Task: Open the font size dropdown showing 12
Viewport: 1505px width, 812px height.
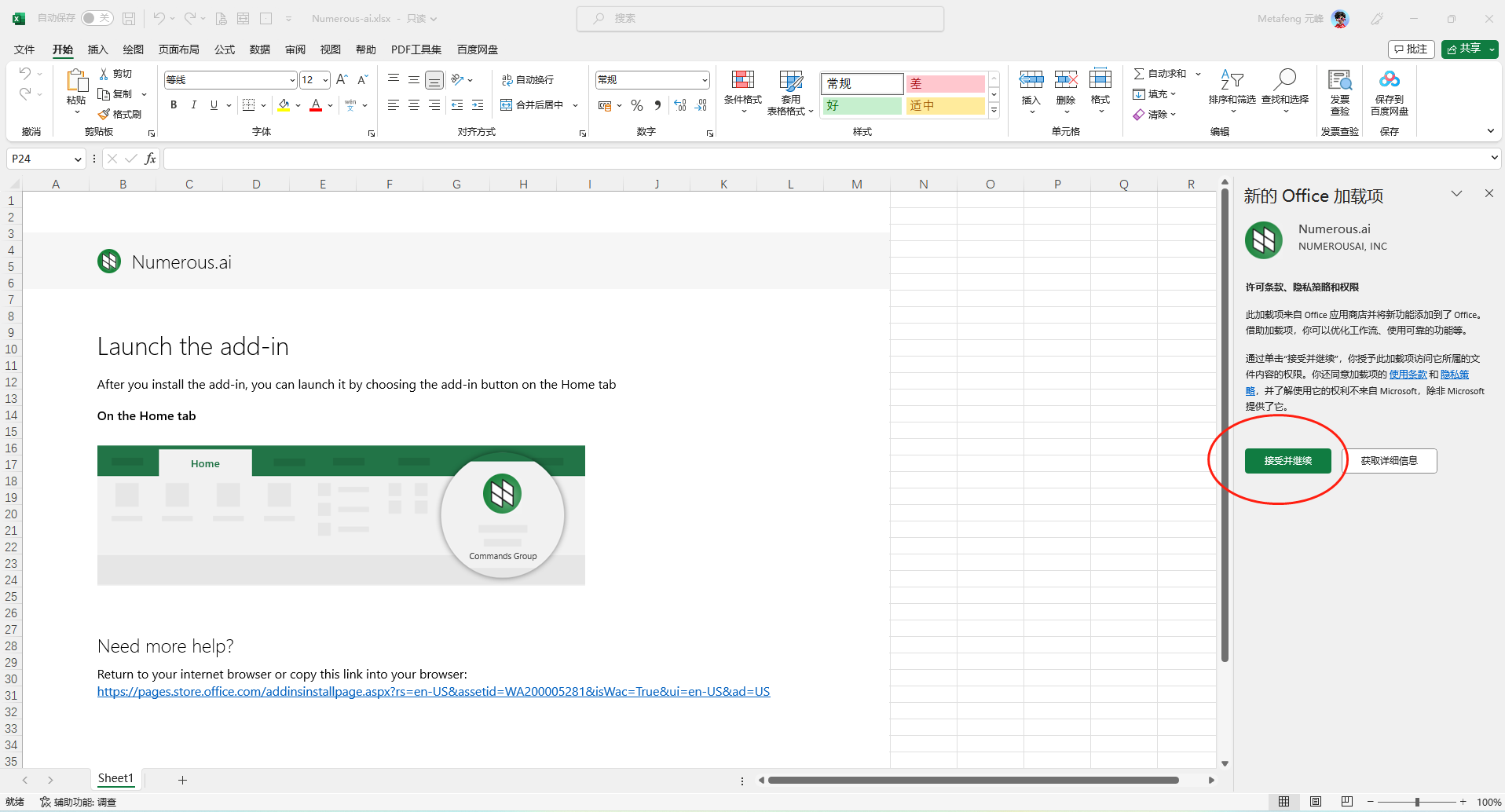Action: pos(325,80)
